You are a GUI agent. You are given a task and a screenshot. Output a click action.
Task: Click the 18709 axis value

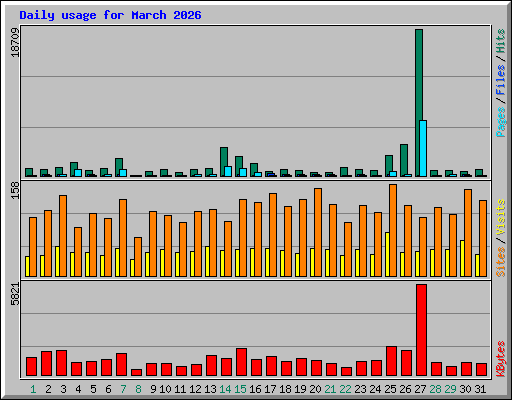pyautogui.click(x=15, y=42)
